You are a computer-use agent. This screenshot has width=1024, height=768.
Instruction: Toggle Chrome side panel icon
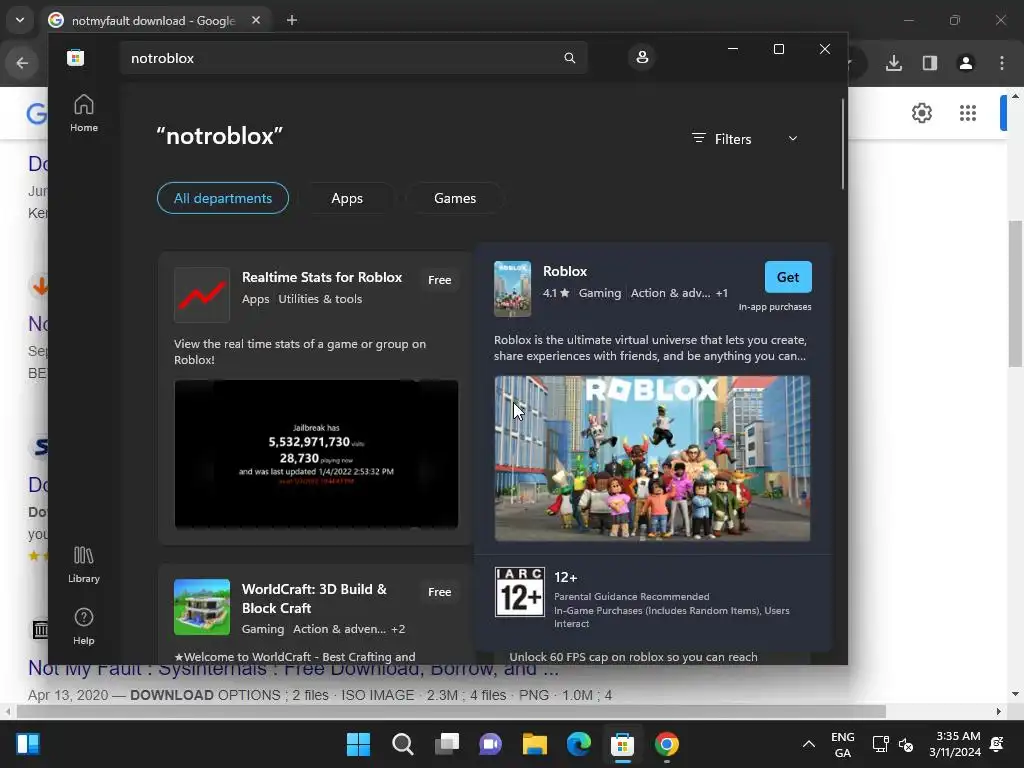click(x=930, y=63)
